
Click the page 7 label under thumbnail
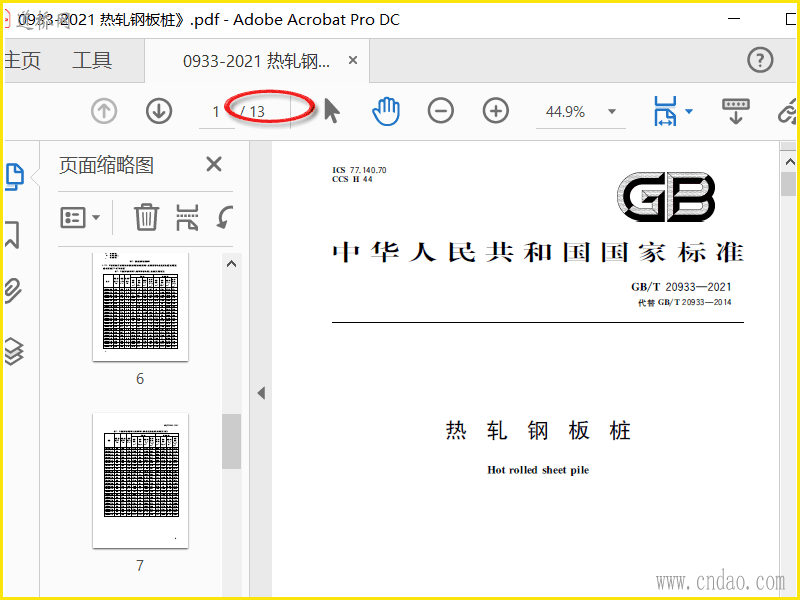140,565
